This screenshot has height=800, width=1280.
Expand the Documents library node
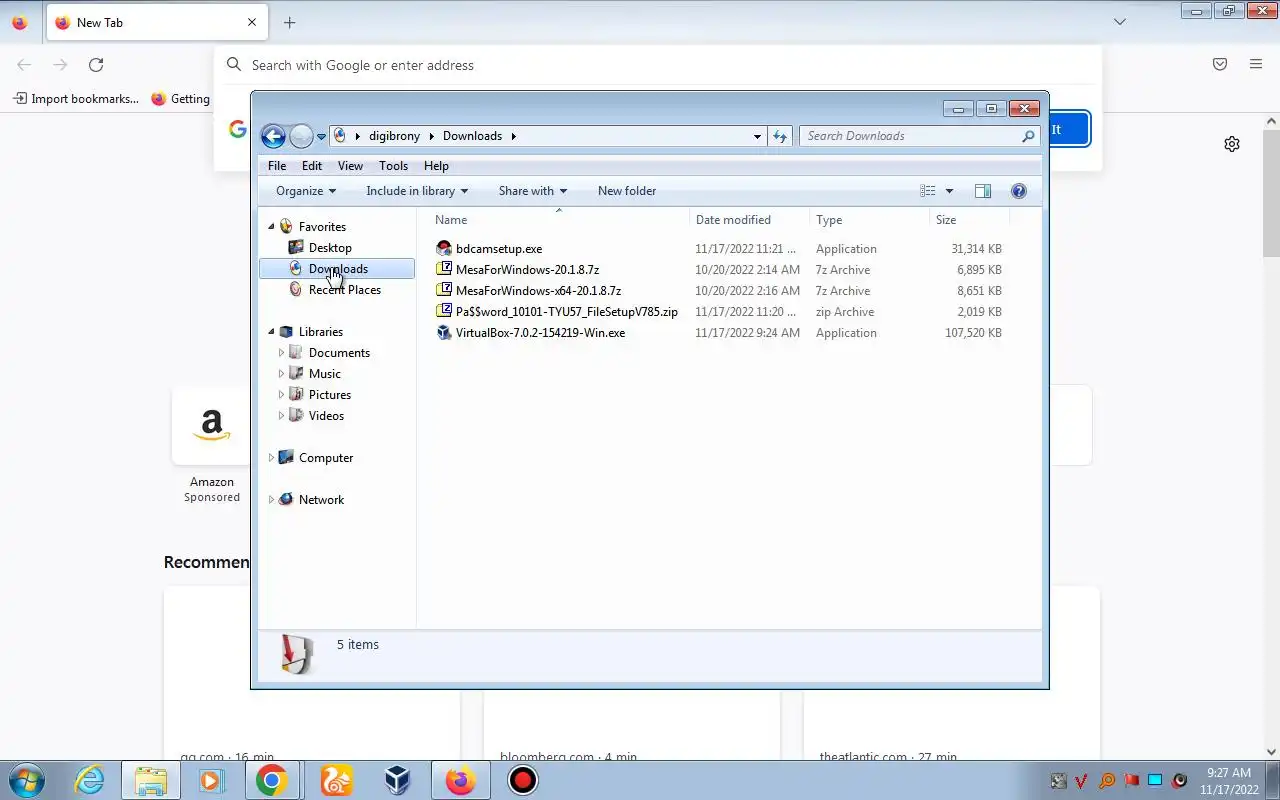tap(281, 353)
